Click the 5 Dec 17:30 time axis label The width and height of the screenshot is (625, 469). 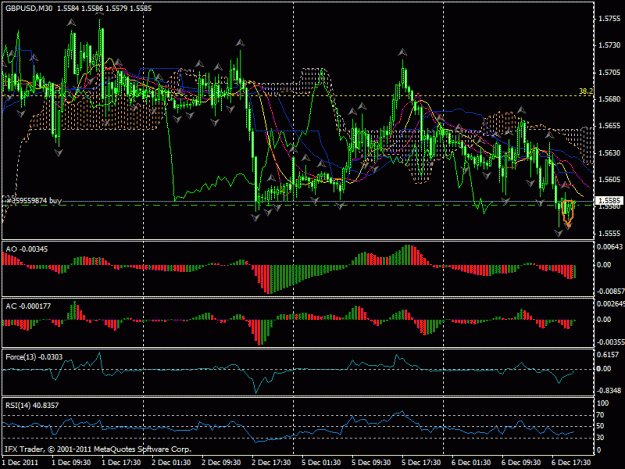(x=421, y=462)
